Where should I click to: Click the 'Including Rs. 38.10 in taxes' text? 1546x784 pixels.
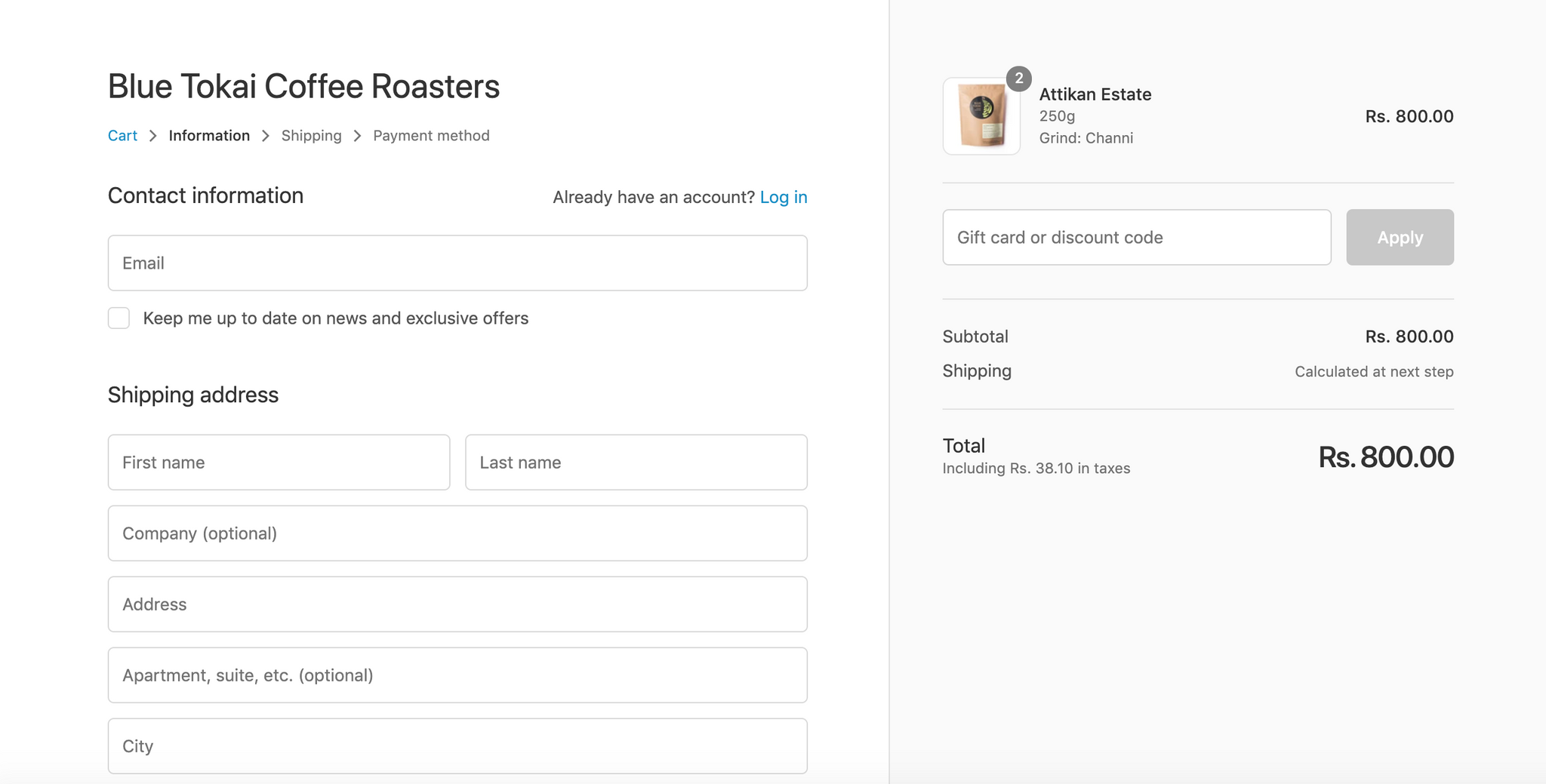1036,468
